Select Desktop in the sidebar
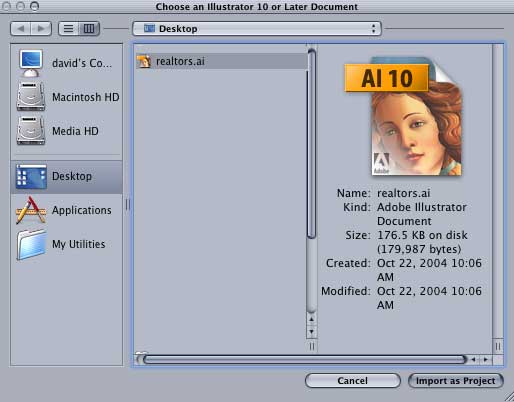Viewport: 514px width, 402px height. [67, 176]
